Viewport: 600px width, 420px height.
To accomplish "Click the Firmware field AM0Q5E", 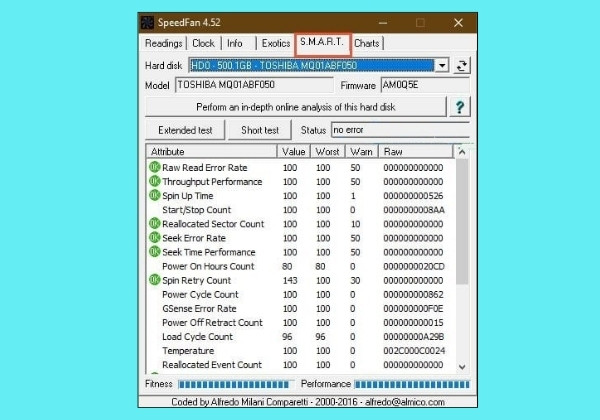I will 425,85.
